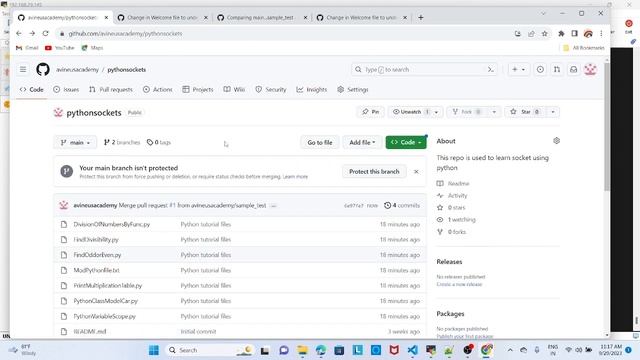The image size is (640, 360).
Task: Open the 2 branches link
Action: 122,142
